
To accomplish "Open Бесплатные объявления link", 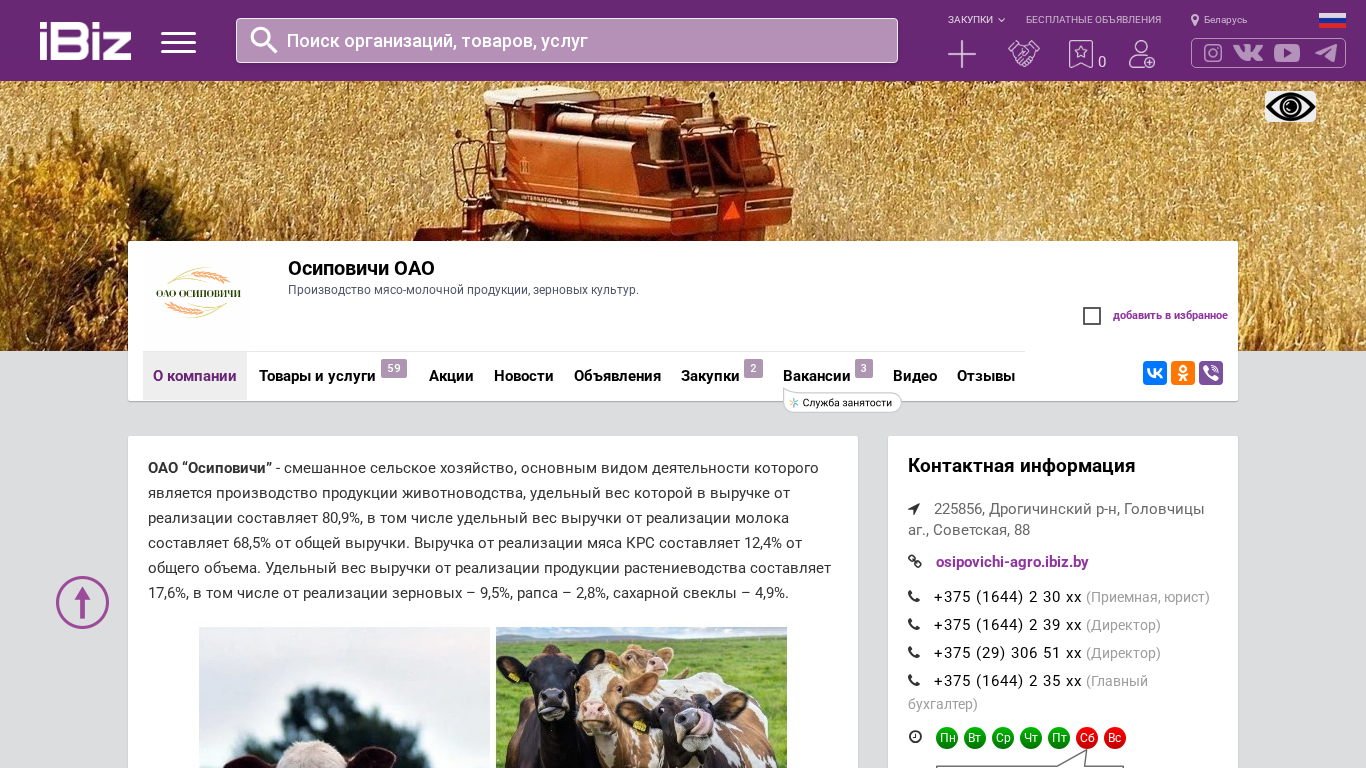I will [1093, 20].
